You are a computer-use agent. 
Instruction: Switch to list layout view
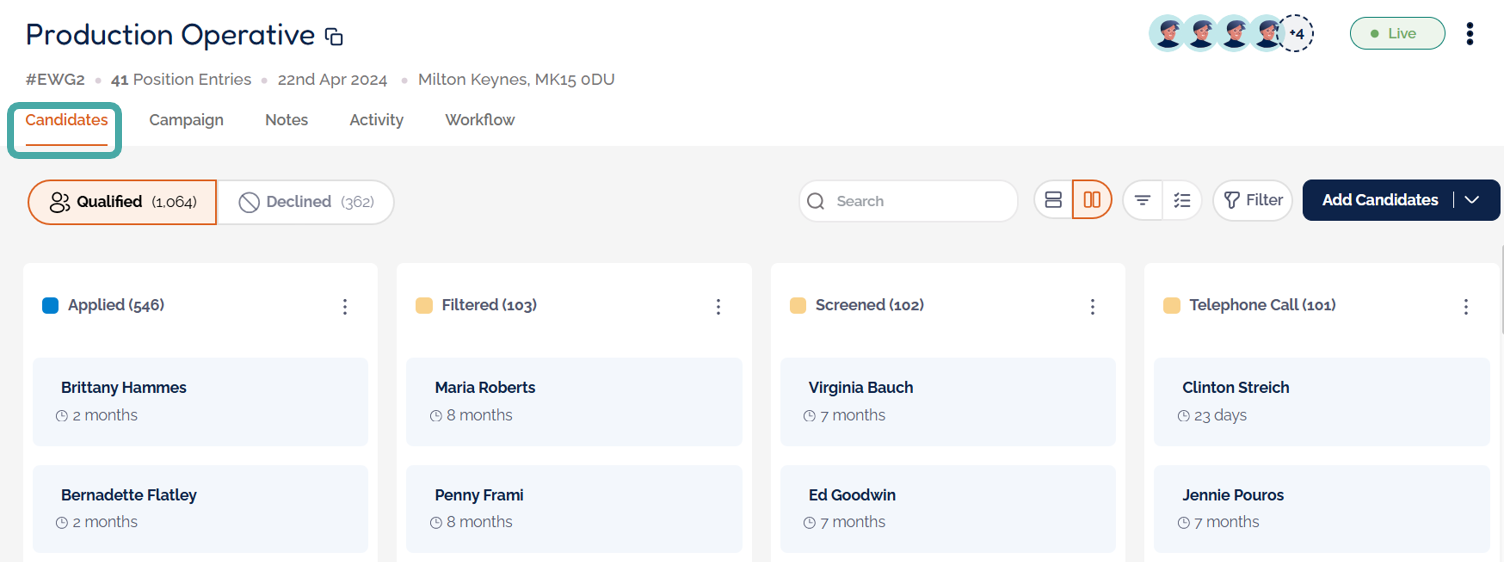click(1053, 200)
